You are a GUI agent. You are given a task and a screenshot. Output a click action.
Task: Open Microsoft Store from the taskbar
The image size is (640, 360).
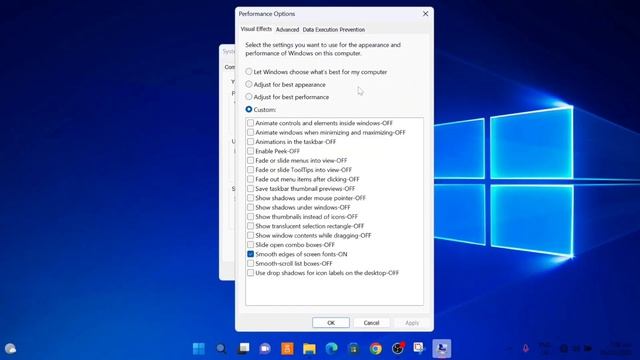[x=353, y=349]
